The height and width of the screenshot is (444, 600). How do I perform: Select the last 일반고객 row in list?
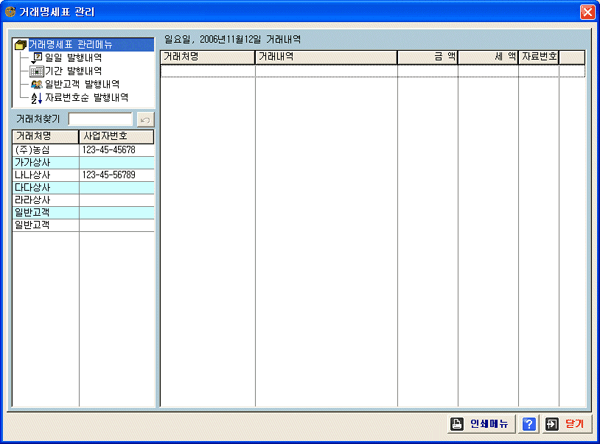pos(83,225)
